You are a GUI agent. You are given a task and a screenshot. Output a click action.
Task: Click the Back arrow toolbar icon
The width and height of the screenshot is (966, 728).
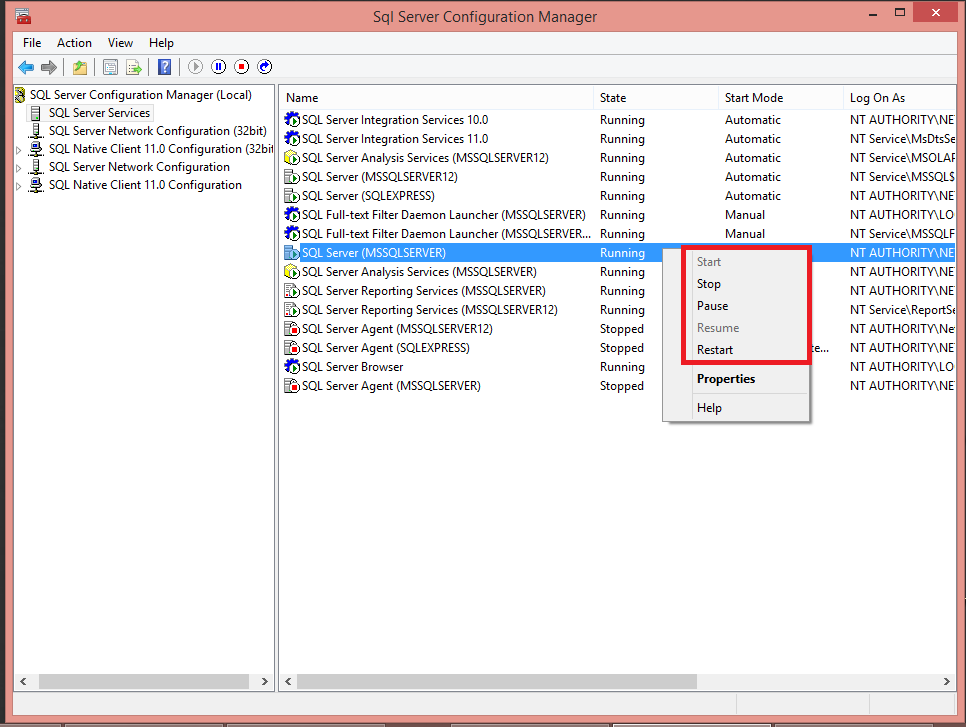click(x=26, y=67)
